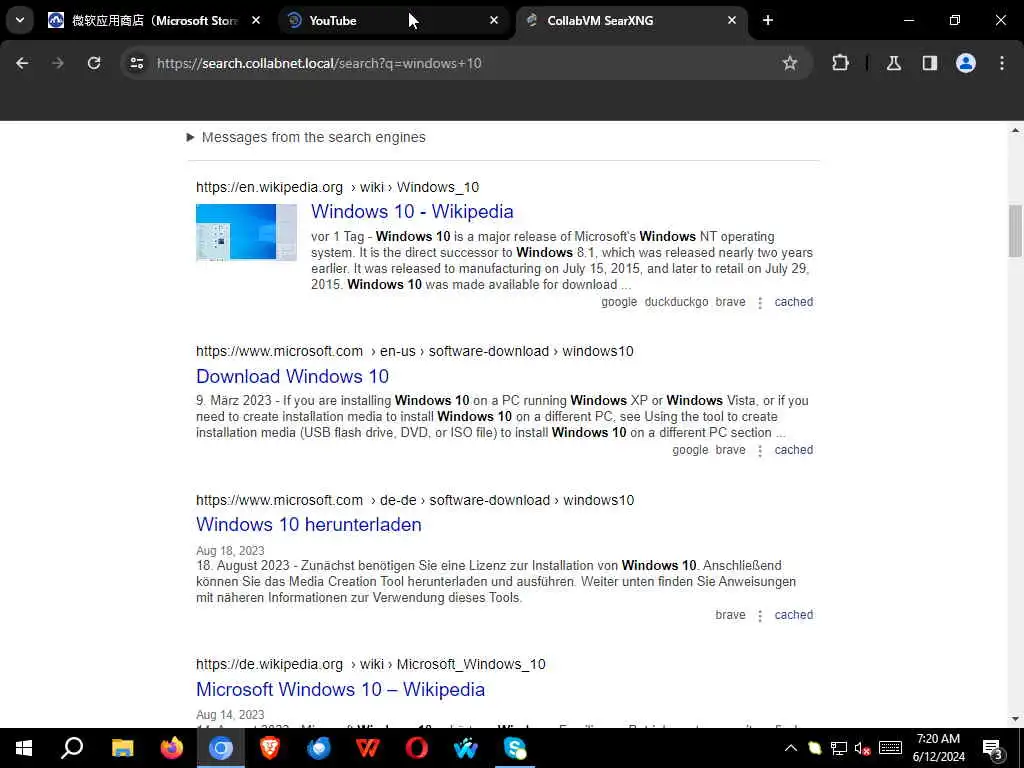
Task: Open Skype from the taskbar
Action: tap(515, 748)
